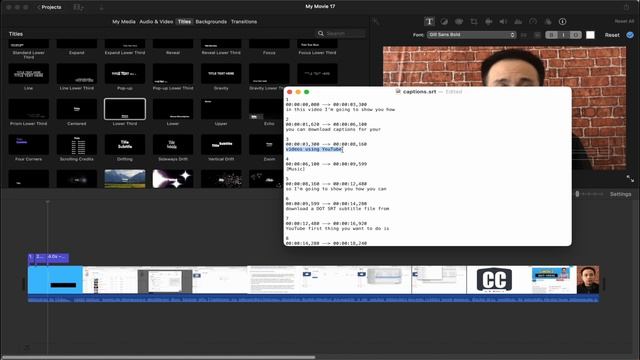Viewport: 640px width, 360px height.
Task: Click 'videos using YouTube' line in captions.srt
Action: (x=314, y=149)
